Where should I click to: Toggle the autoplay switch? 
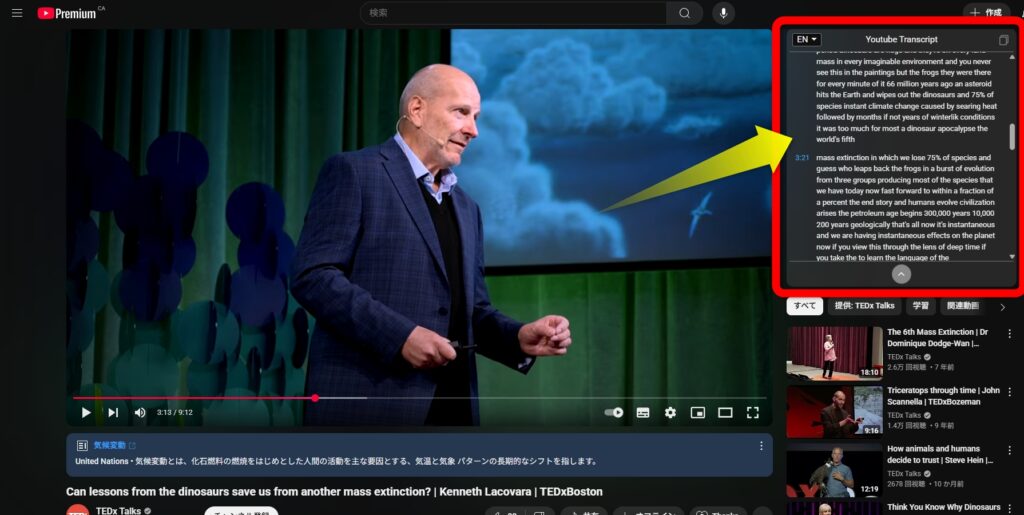[x=613, y=413]
